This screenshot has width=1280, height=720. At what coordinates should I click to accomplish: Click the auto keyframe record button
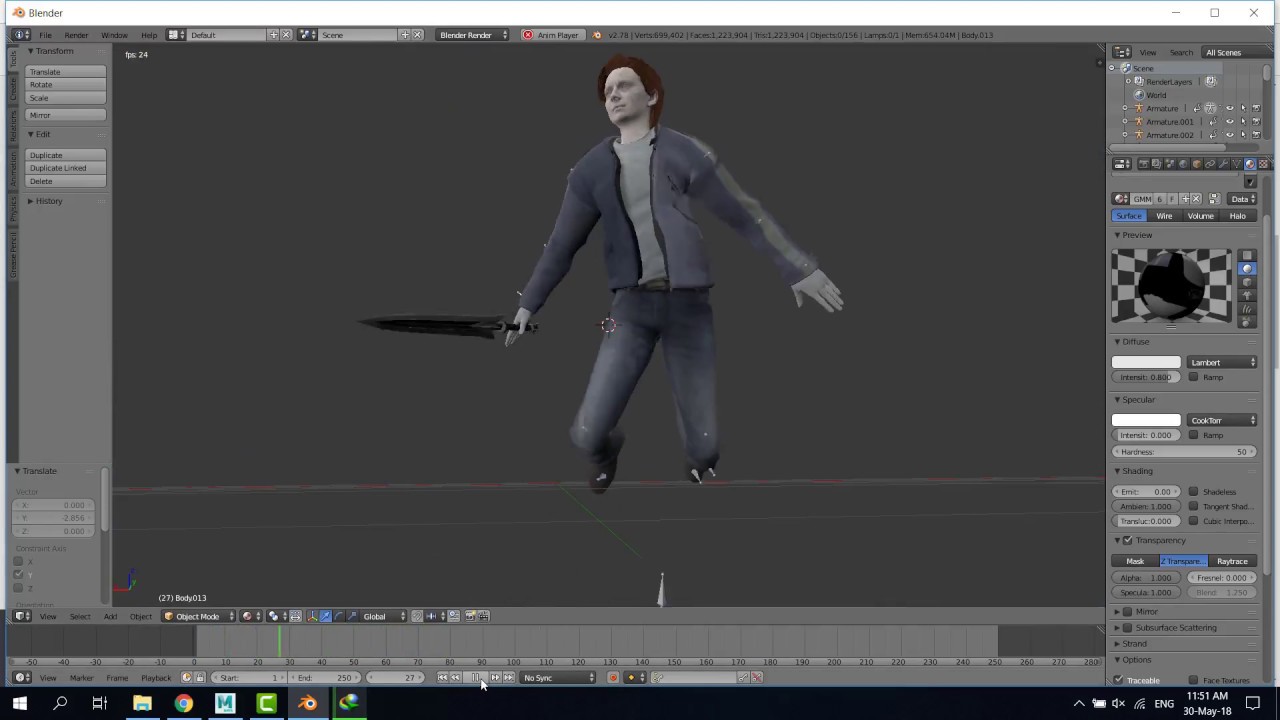[613, 678]
